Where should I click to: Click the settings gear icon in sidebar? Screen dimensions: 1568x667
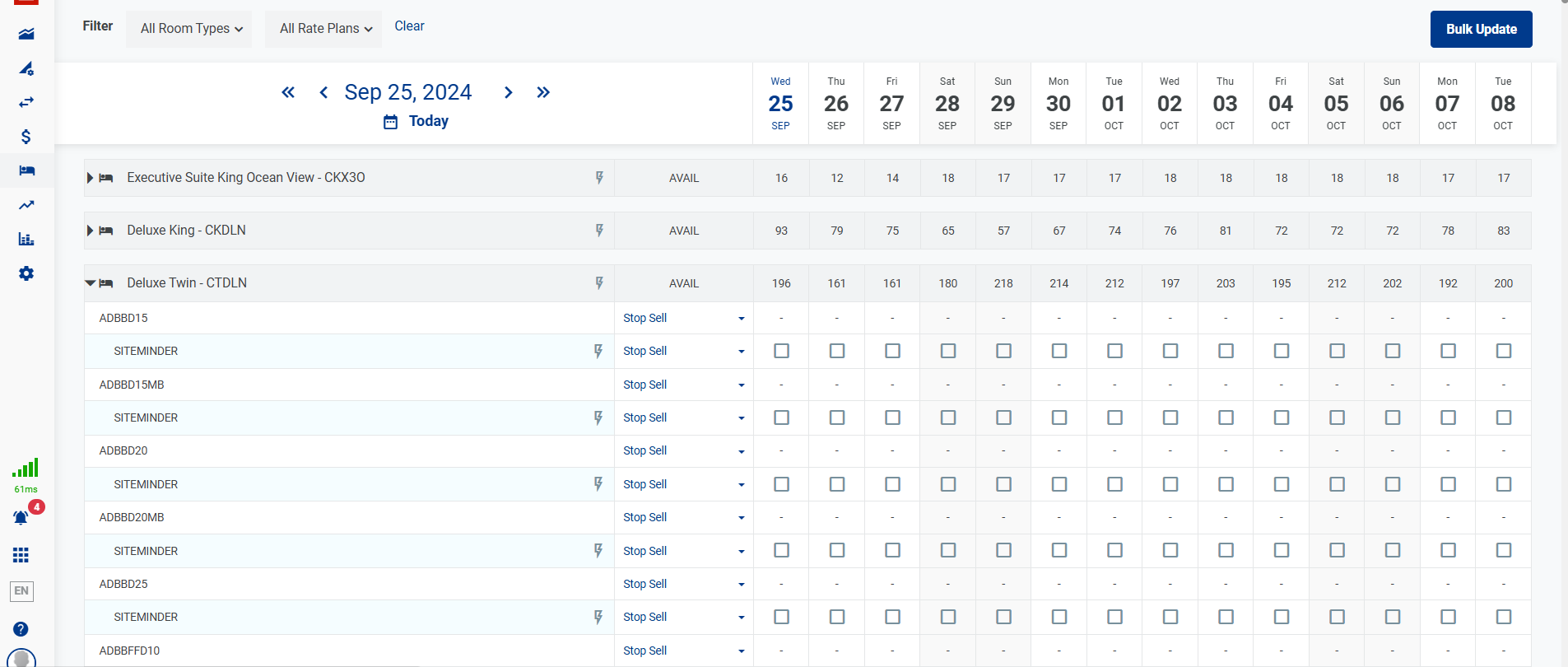(x=26, y=273)
